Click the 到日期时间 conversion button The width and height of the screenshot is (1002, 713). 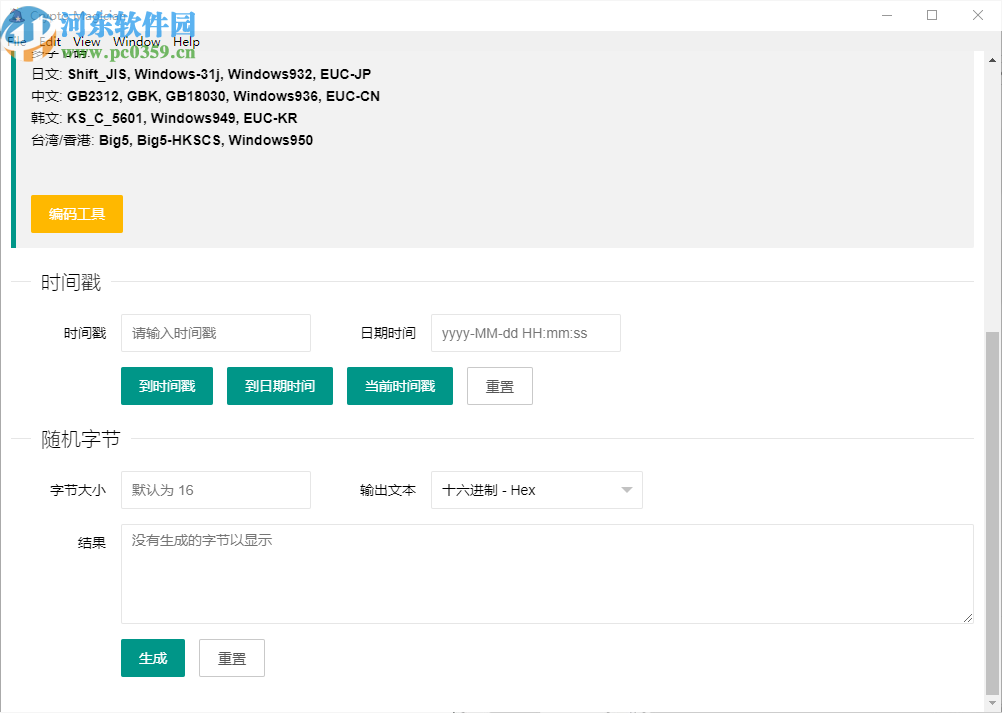(x=279, y=385)
